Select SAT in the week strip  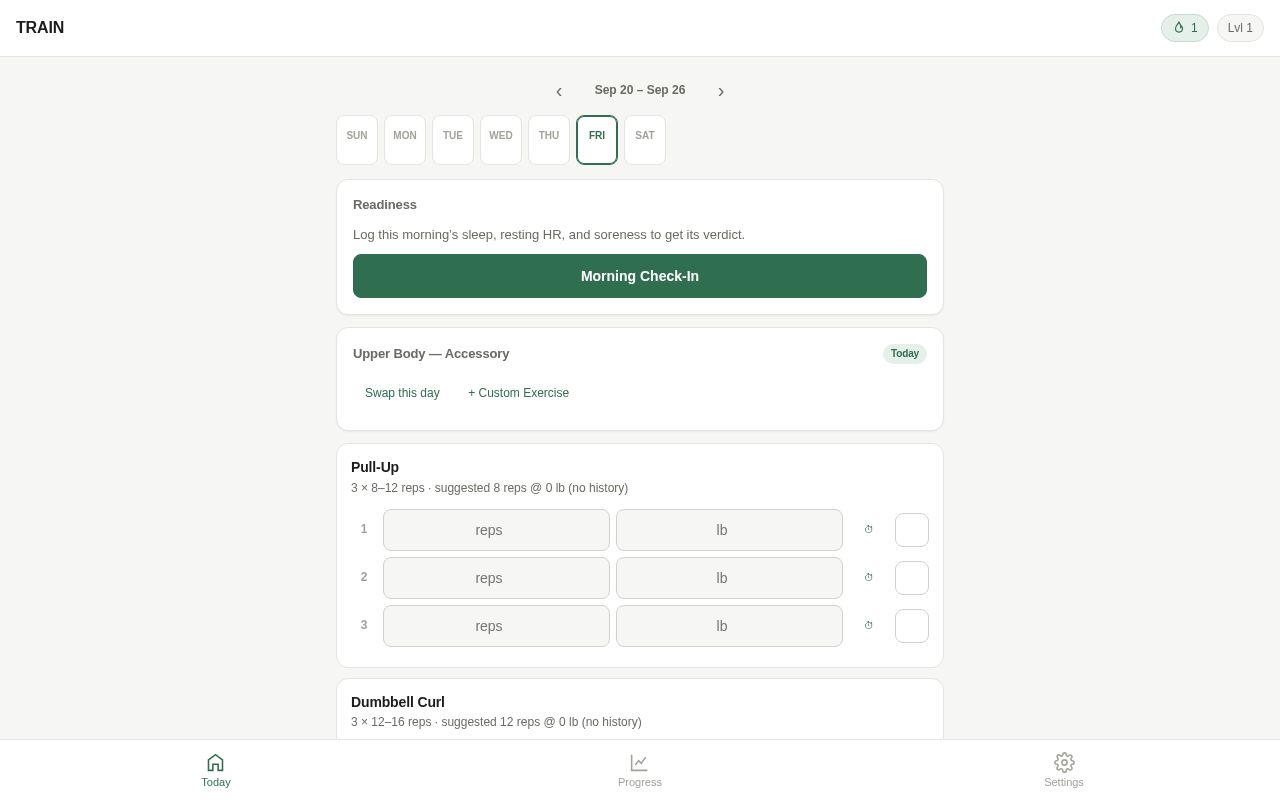click(645, 140)
